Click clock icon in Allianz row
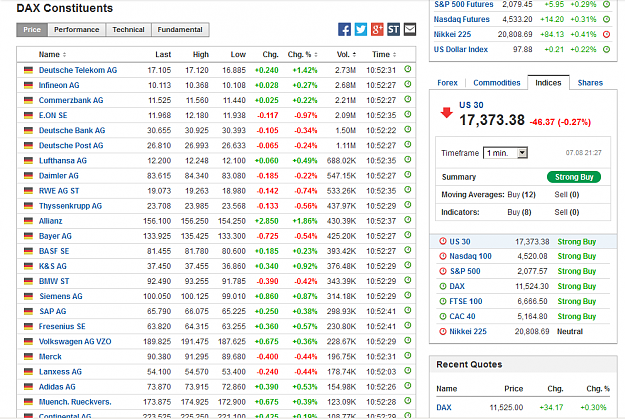The width and height of the screenshot is (625, 419). click(407, 220)
